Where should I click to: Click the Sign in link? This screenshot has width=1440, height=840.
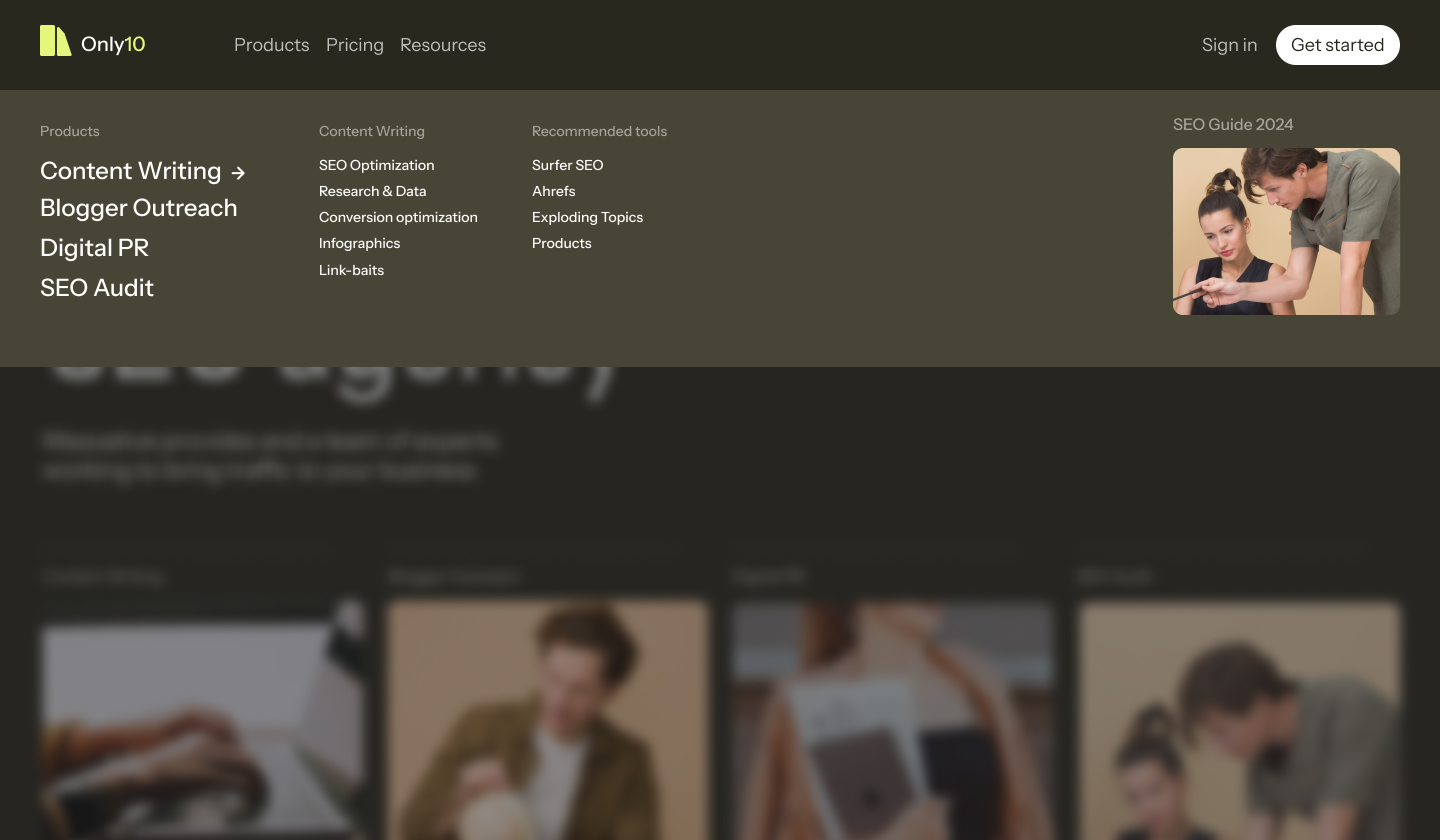(x=1229, y=45)
